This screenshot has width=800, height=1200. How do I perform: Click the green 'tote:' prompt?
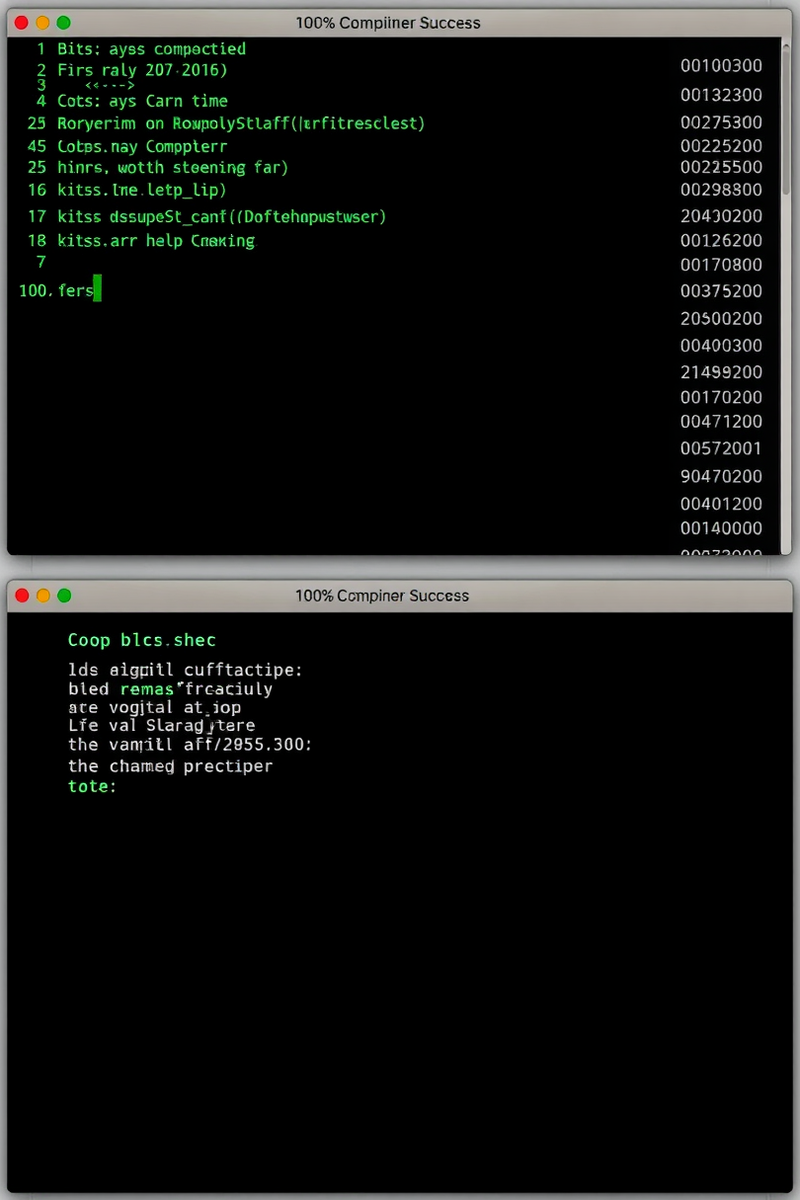coord(92,787)
